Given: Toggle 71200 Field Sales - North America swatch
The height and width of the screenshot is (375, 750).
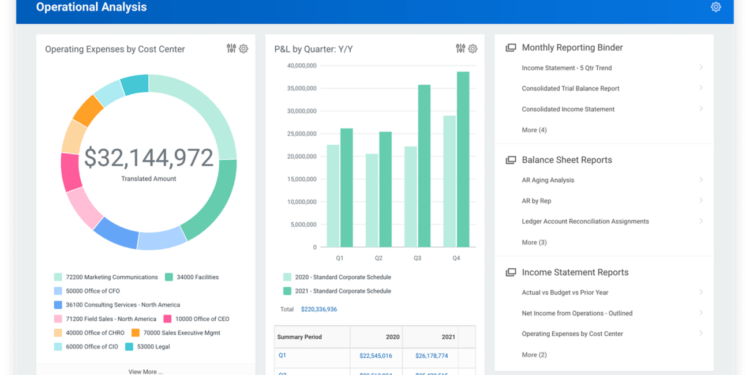Looking at the screenshot, I should click(58, 319).
